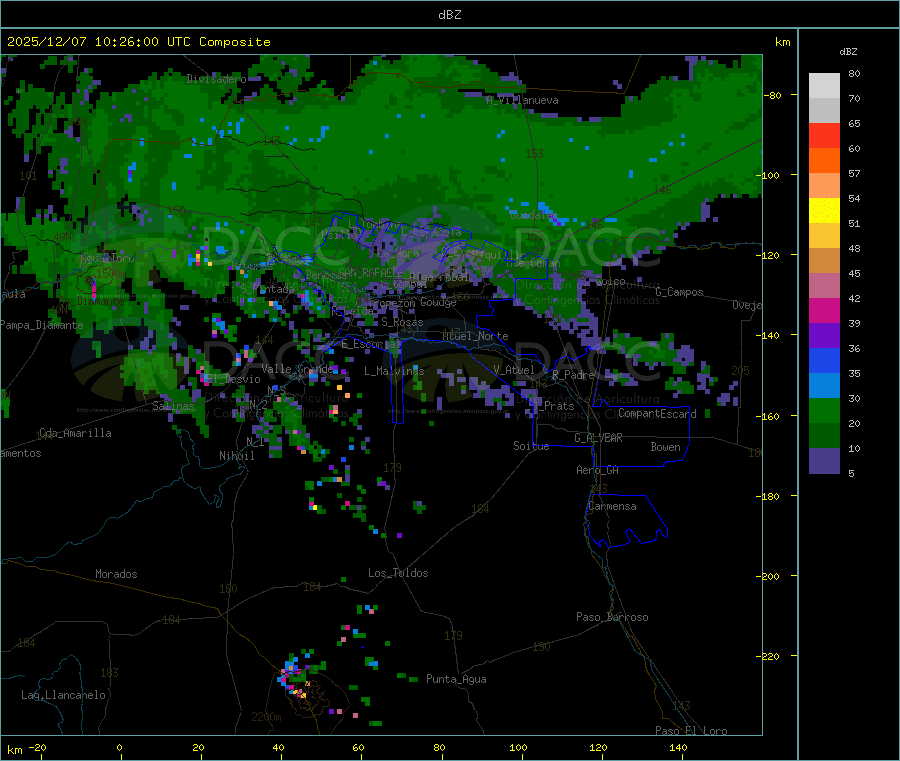Click the Los_Toldos label
900x761 pixels.
(398, 573)
